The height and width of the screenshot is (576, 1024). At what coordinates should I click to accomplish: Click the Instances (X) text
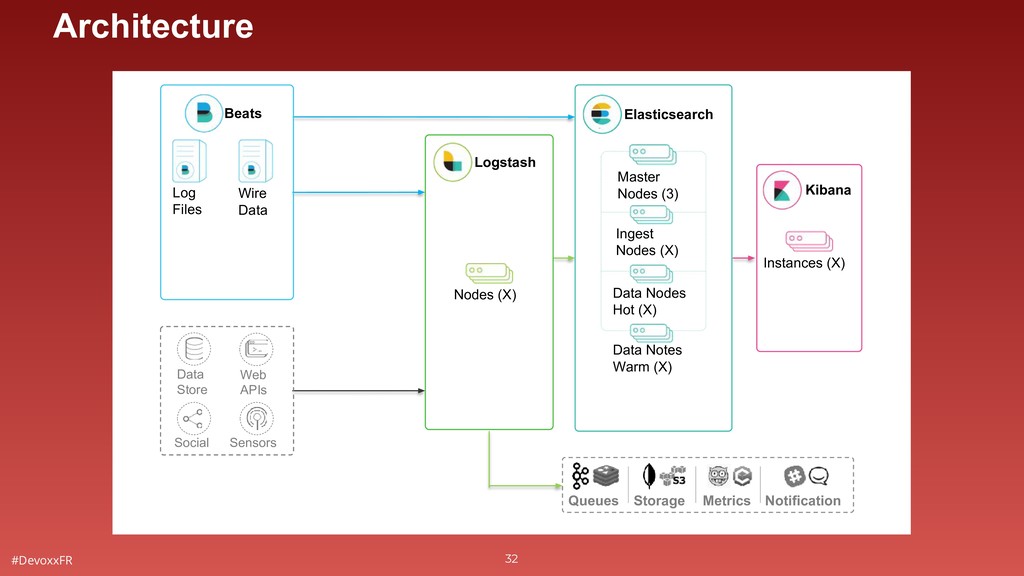804,263
